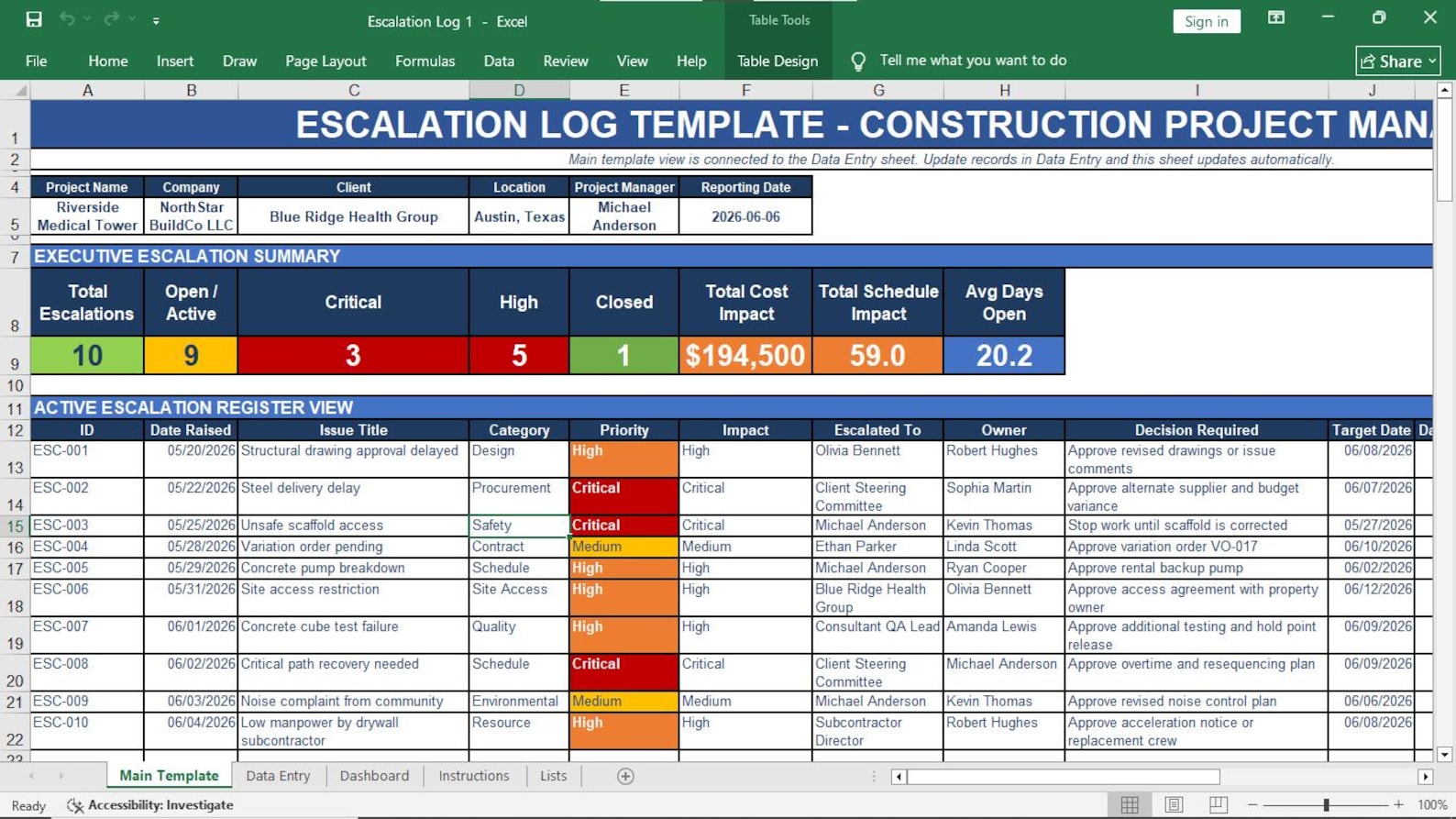Click the zoom out minus button
Image resolution: width=1456 pixels, height=819 pixels.
(1252, 804)
